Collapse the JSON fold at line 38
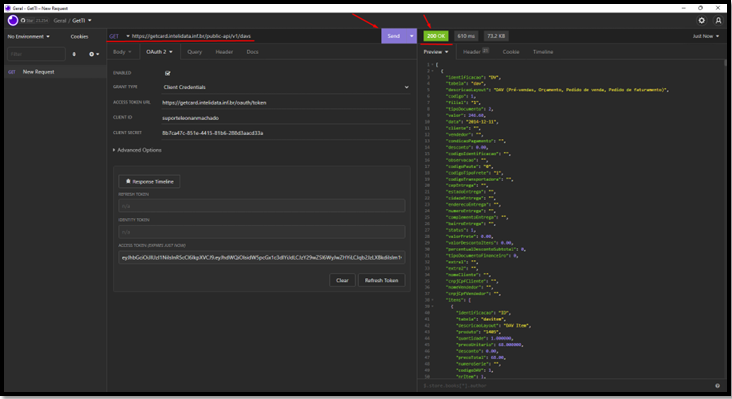The image size is (732, 399). (x=433, y=300)
